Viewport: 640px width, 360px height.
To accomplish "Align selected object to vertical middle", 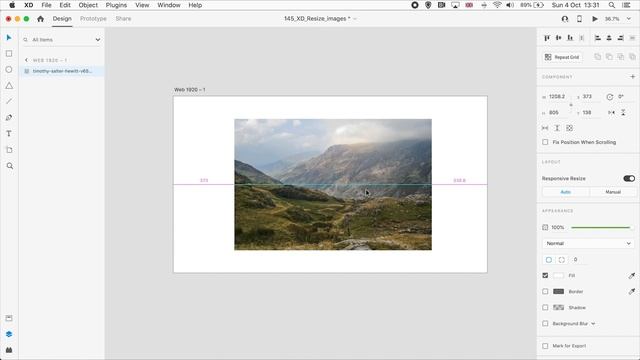I will click(x=558, y=38).
